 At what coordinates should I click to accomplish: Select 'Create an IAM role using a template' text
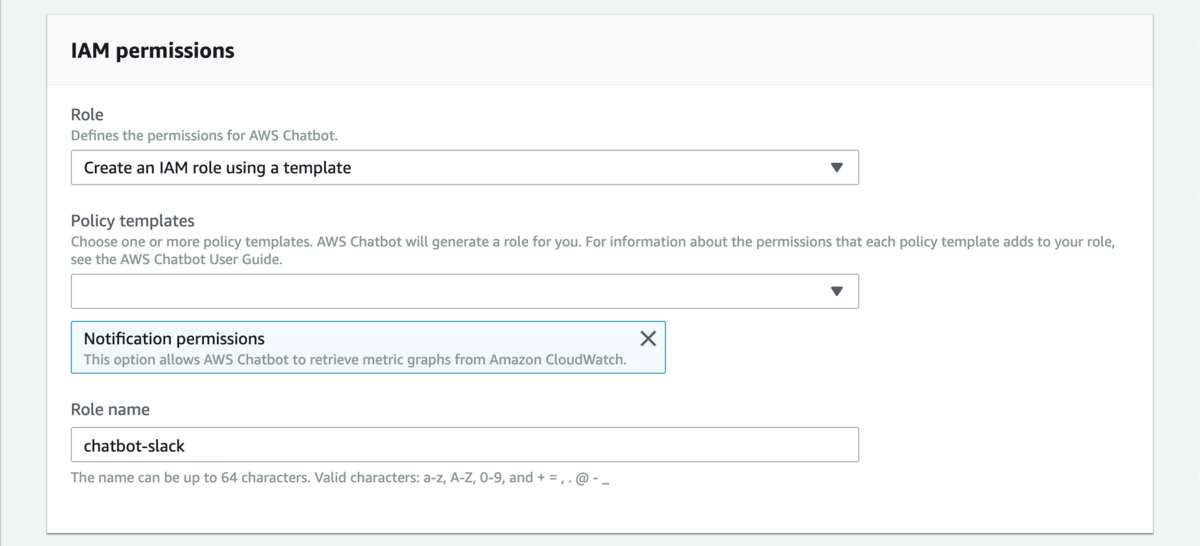pyautogui.click(x=217, y=168)
